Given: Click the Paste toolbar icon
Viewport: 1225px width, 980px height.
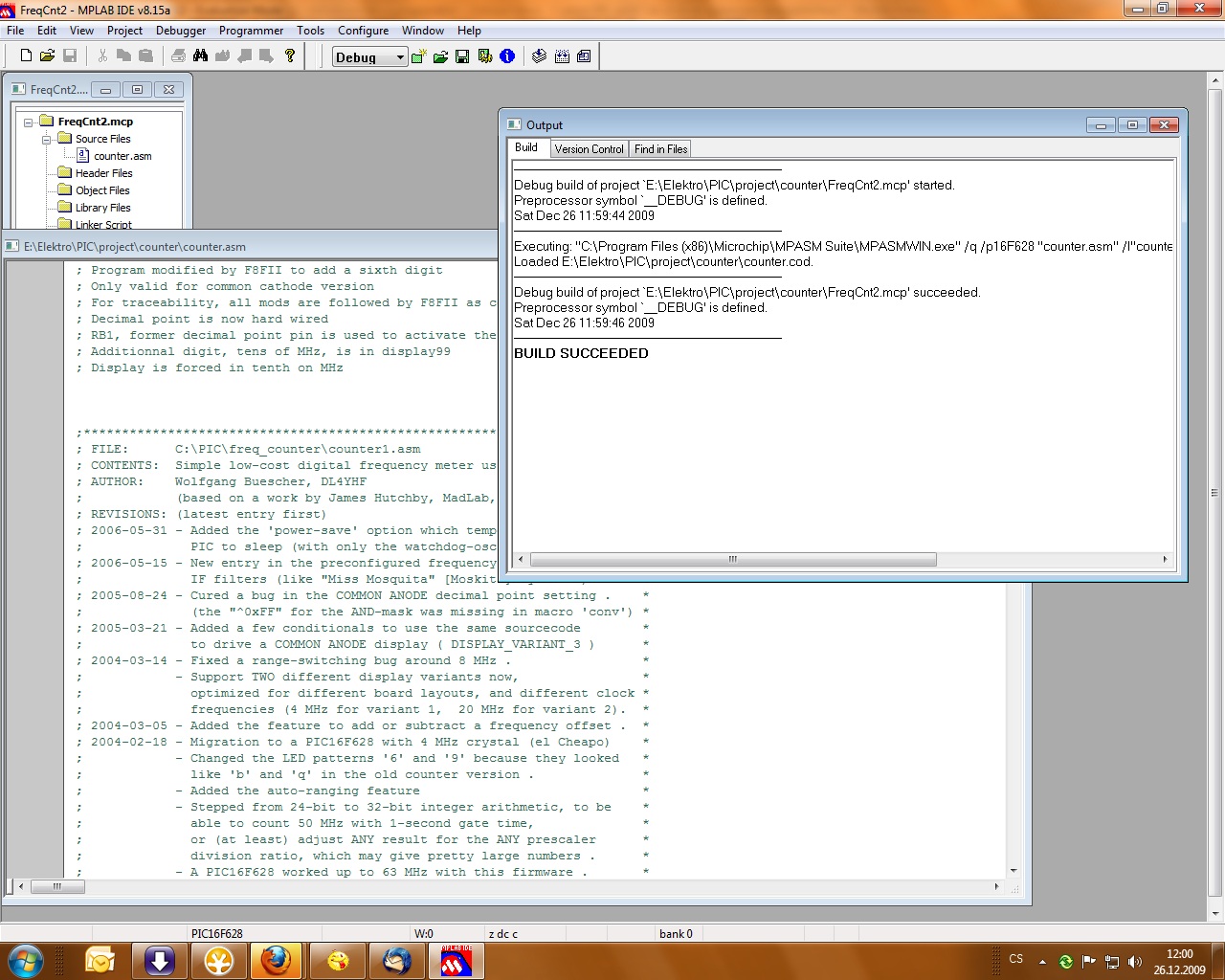Looking at the screenshot, I should 145,56.
